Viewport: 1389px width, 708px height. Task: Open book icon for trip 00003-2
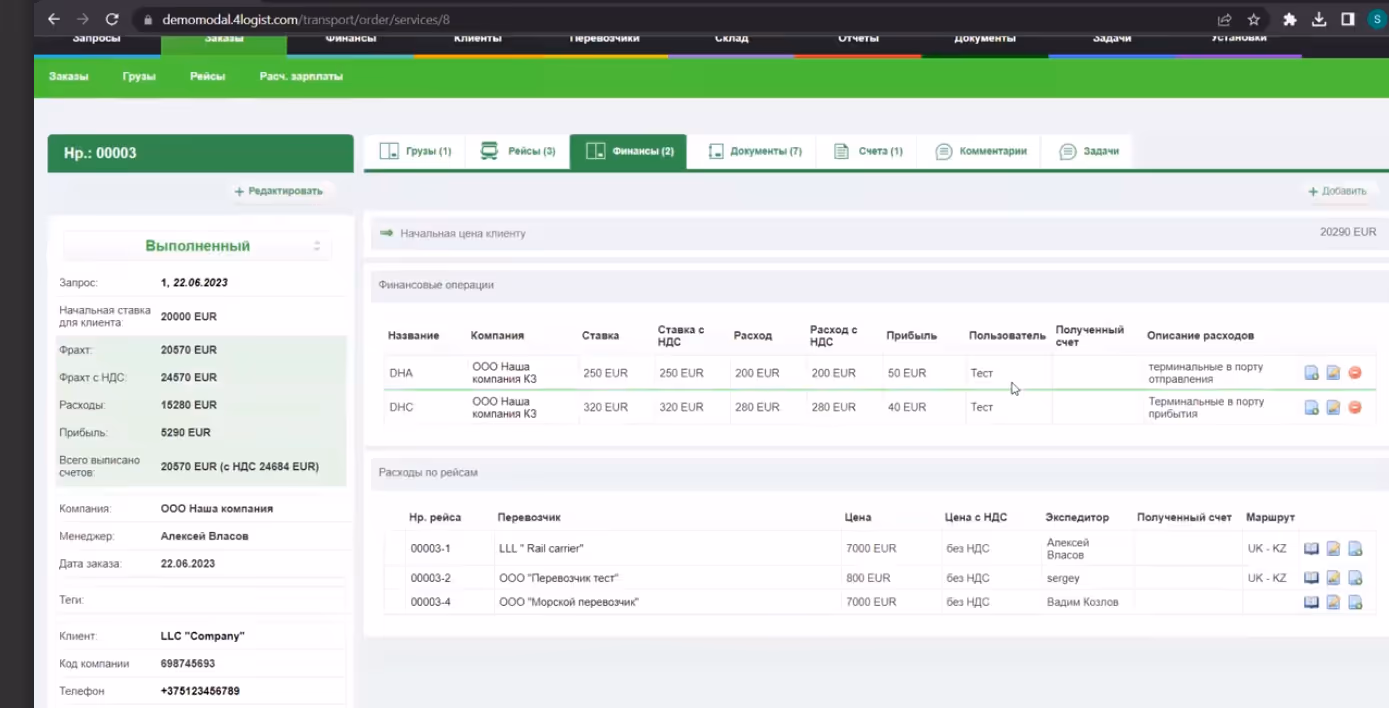point(1311,578)
